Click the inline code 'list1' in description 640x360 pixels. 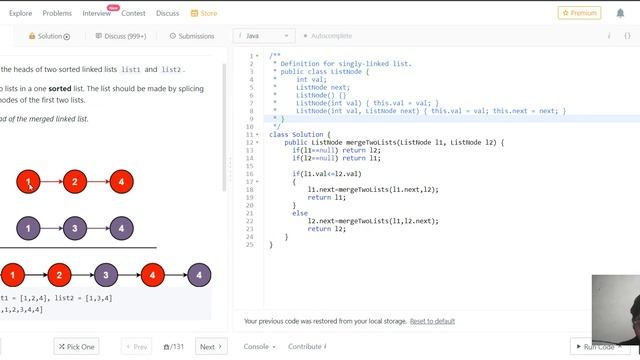131,69
